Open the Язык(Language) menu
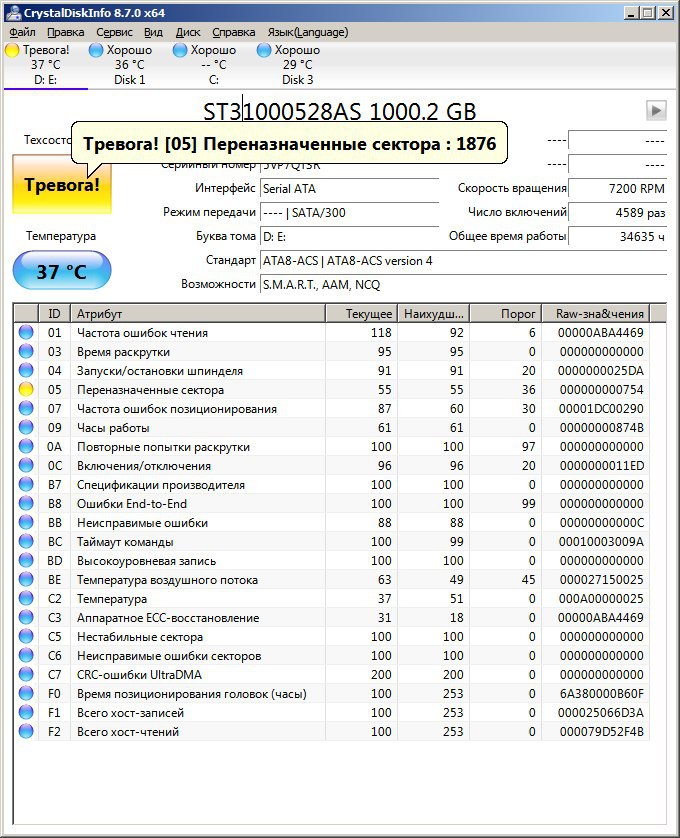This screenshot has height=838, width=680. [x=307, y=32]
